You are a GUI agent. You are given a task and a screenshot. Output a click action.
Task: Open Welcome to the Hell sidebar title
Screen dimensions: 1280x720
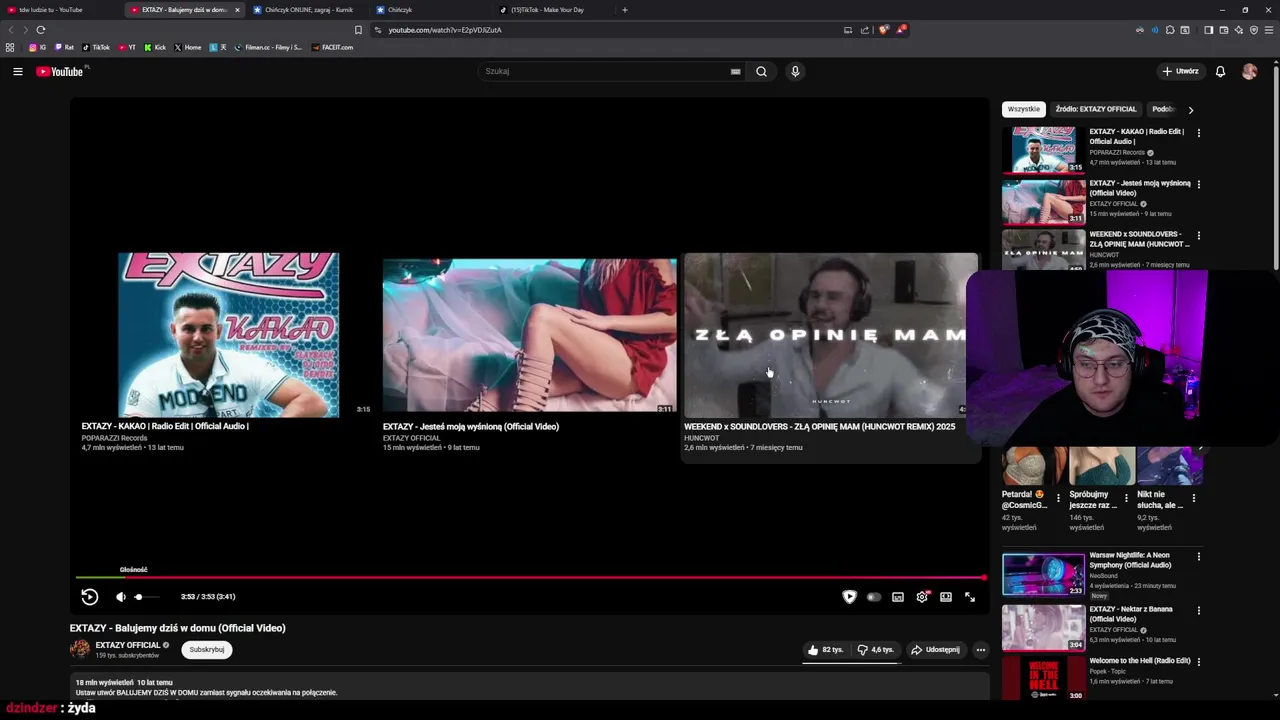pyautogui.click(x=1140, y=661)
